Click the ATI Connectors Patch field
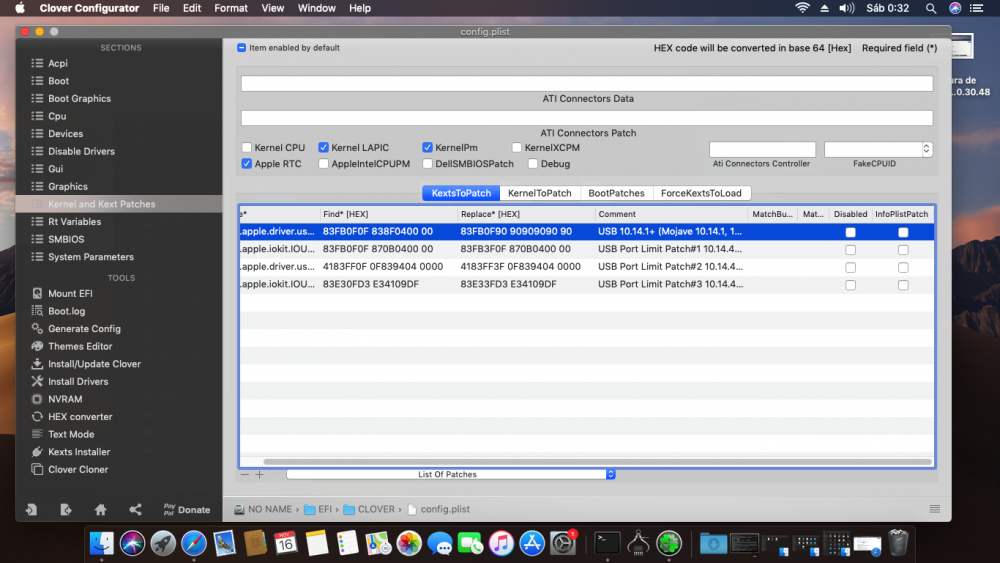1000x563 pixels. 587,118
